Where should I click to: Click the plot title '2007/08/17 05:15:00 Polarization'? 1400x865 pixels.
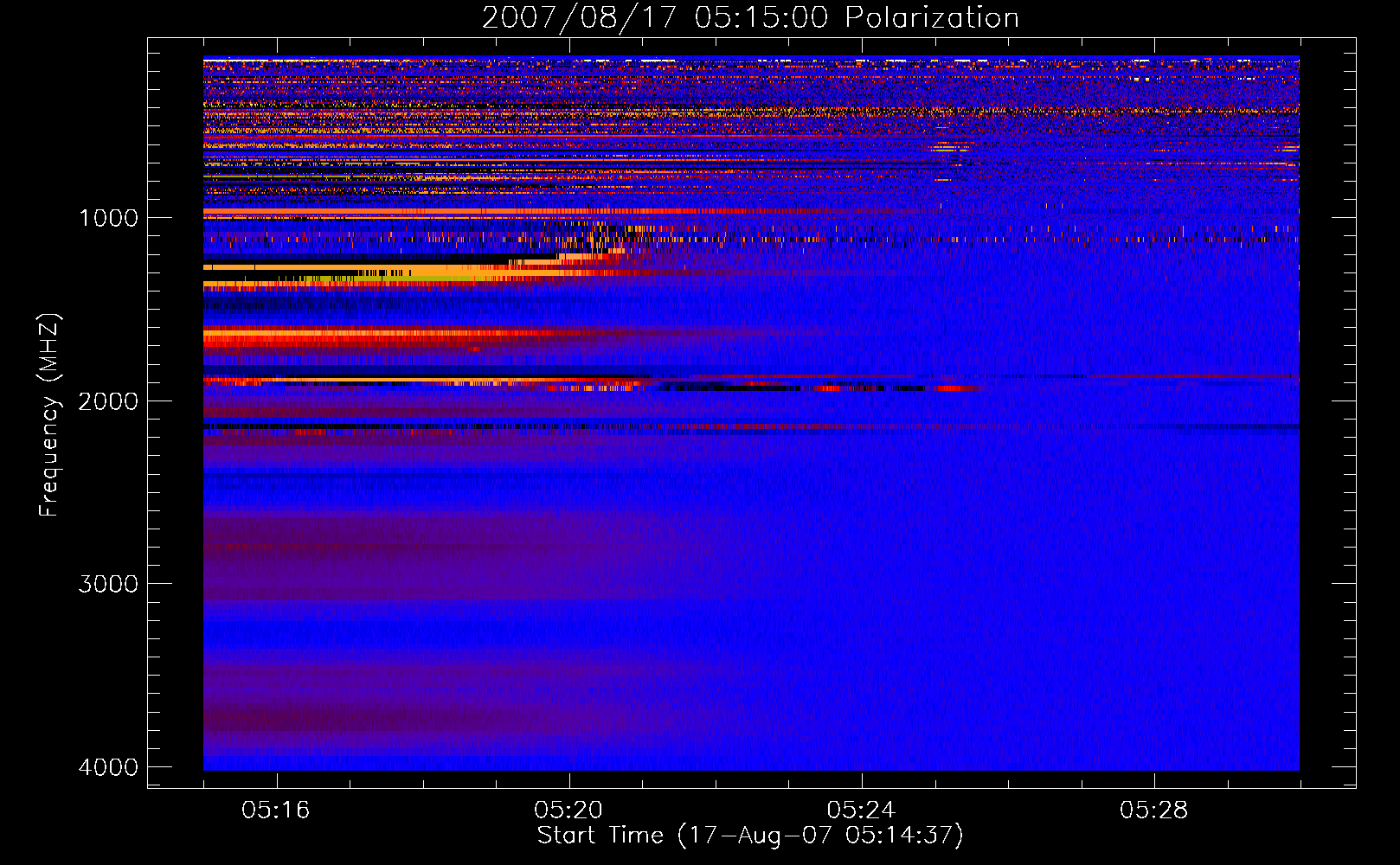(x=750, y=18)
